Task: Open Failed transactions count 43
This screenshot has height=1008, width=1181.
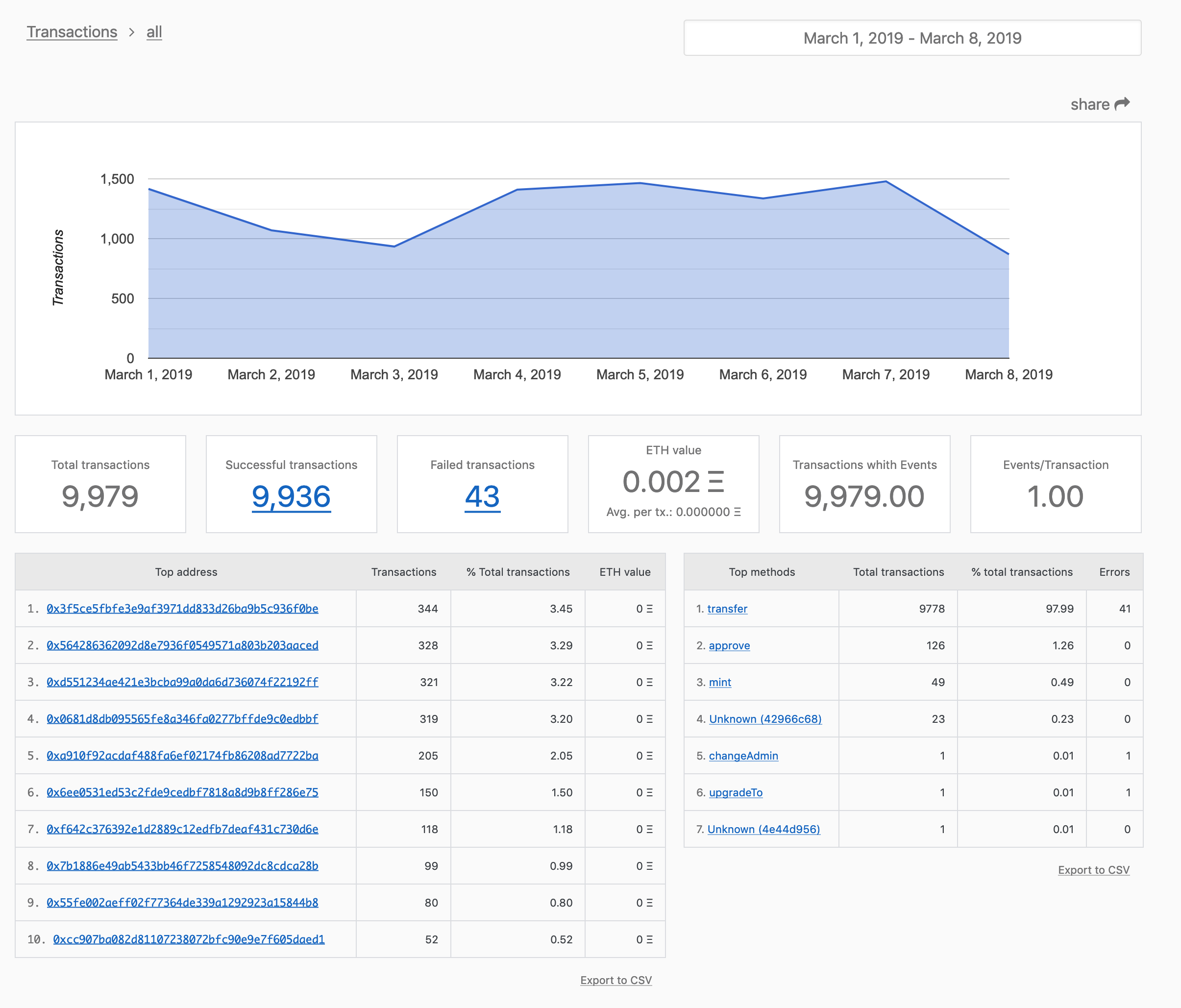Action: coord(482,496)
